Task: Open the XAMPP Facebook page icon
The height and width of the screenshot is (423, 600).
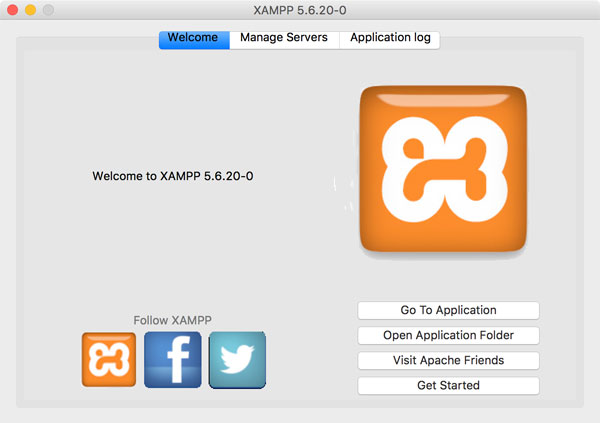Action: coord(173,360)
